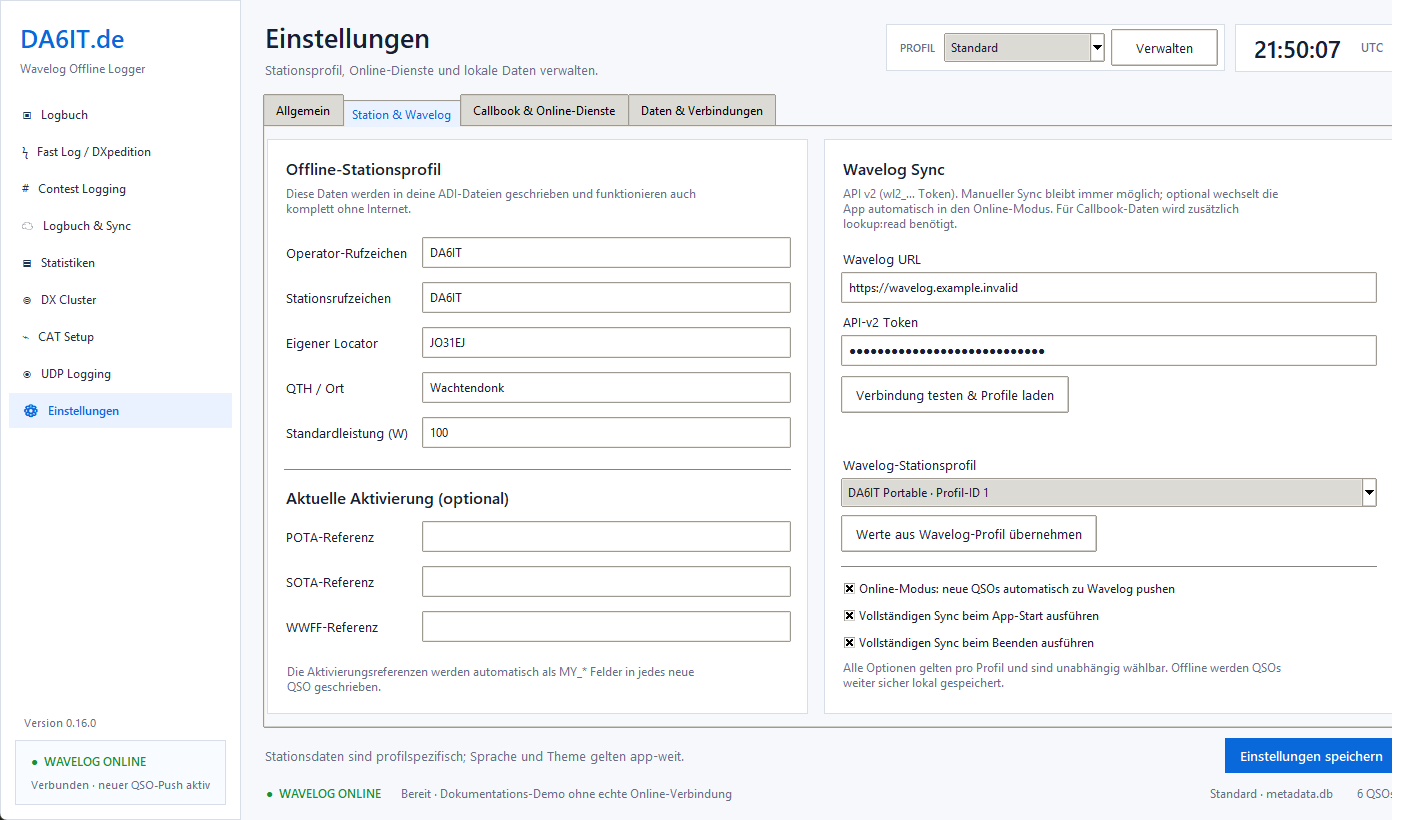The width and height of the screenshot is (1420, 820).
Task: Open Fast Log / DXpedition in the sidebar
Action: (x=120, y=152)
